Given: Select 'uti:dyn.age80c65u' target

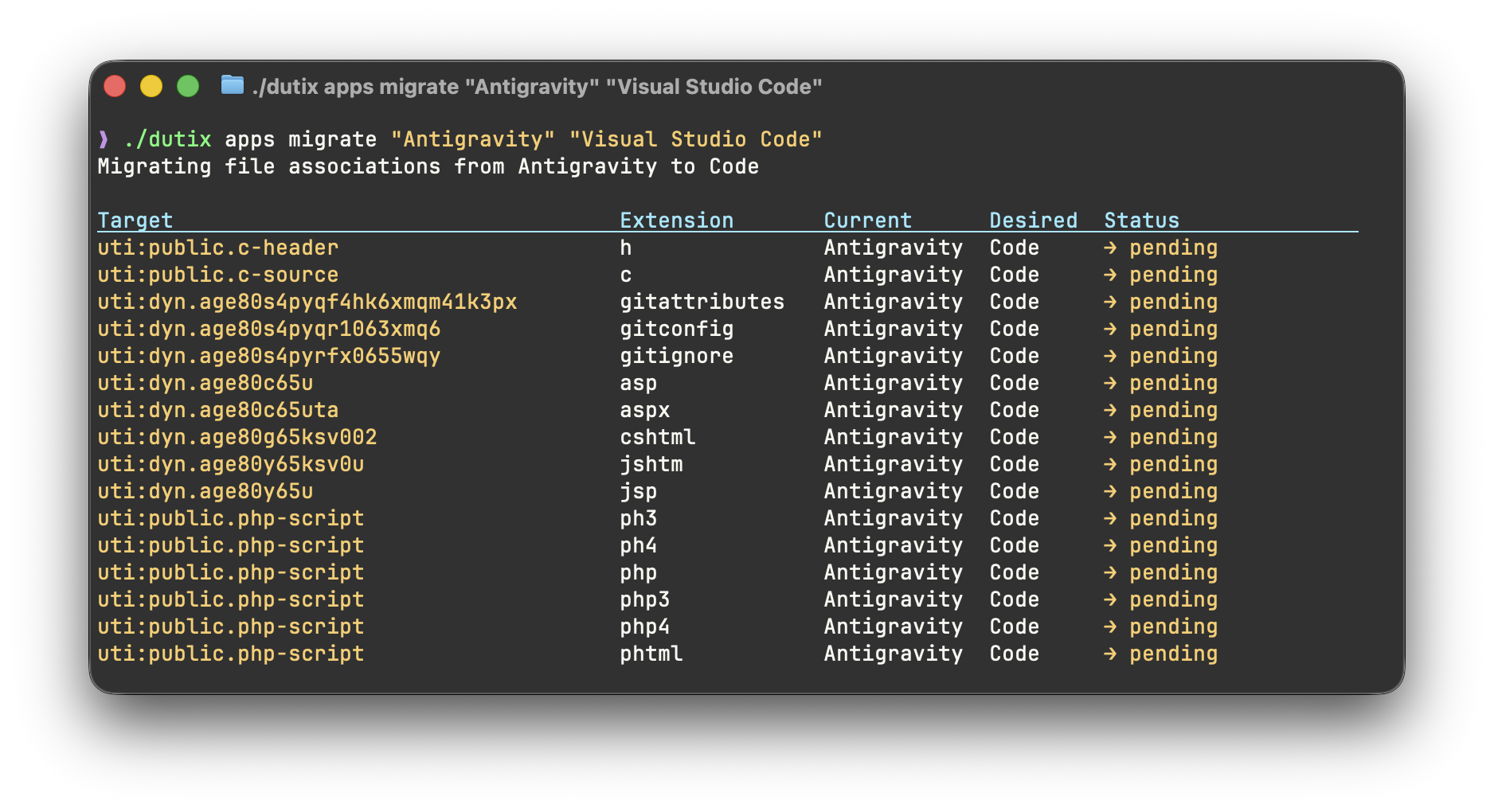Looking at the screenshot, I should pyautogui.click(x=205, y=383).
